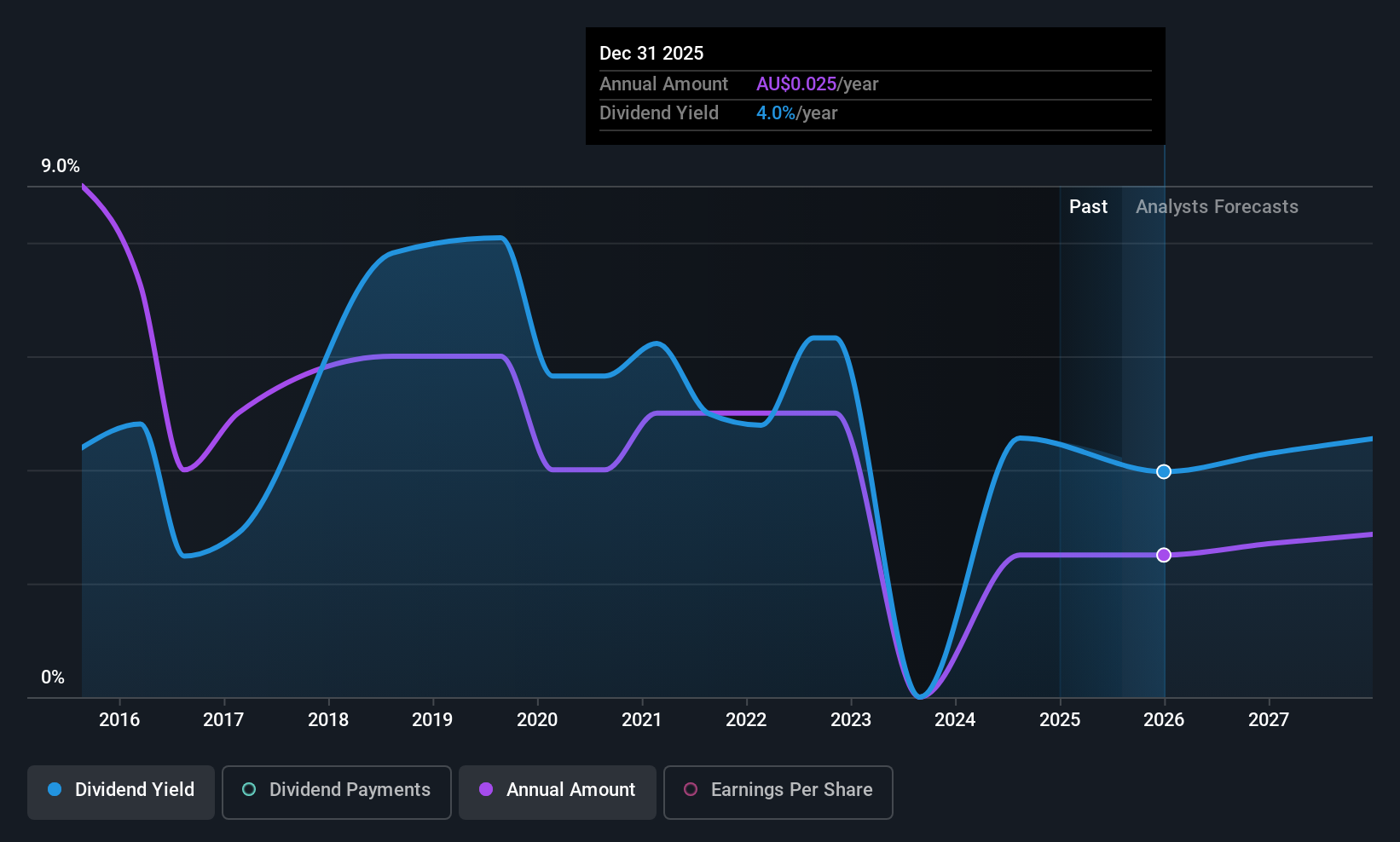Select the 2025 x-axis label
This screenshot has height=842, width=1400.
coord(1060,719)
